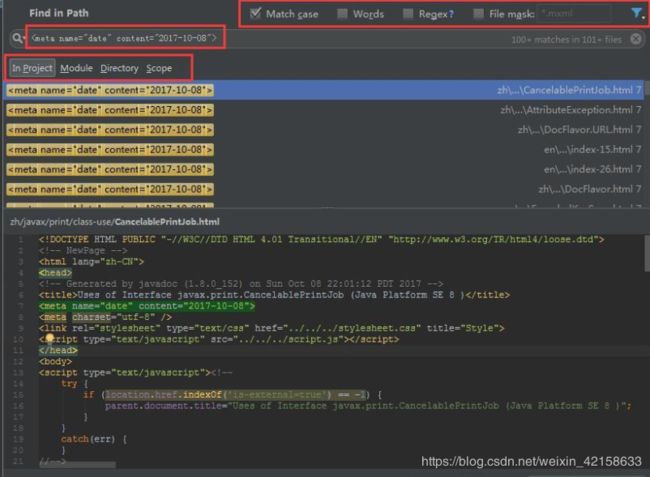650x477 pixels.
Task: Click the DOCTYPE line in preview
Action: coord(321,240)
